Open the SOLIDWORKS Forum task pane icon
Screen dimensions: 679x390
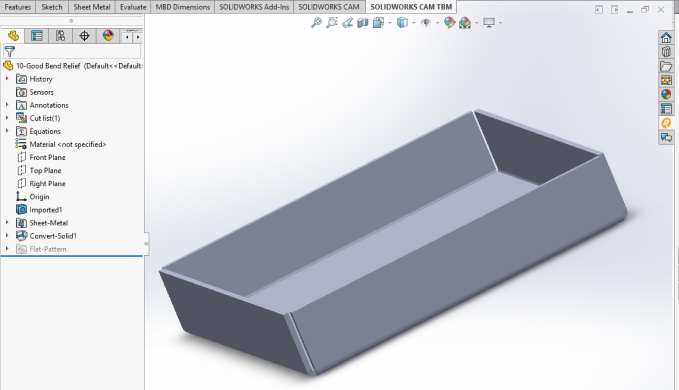click(666, 138)
